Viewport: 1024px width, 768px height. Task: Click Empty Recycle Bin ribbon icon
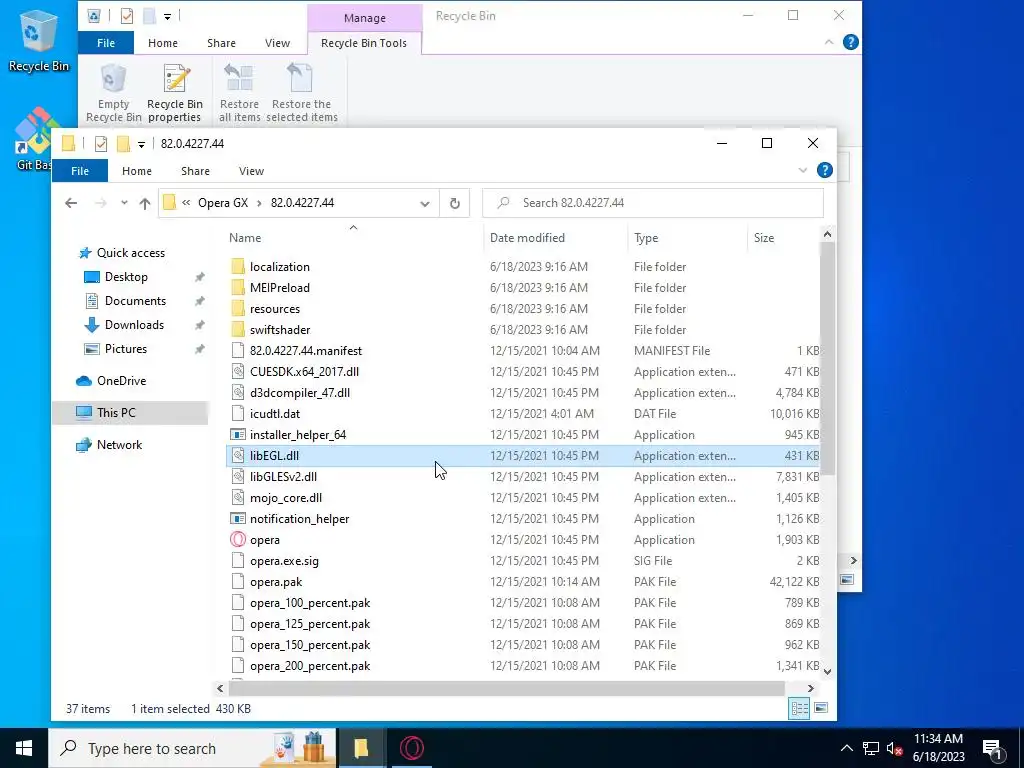point(114,93)
